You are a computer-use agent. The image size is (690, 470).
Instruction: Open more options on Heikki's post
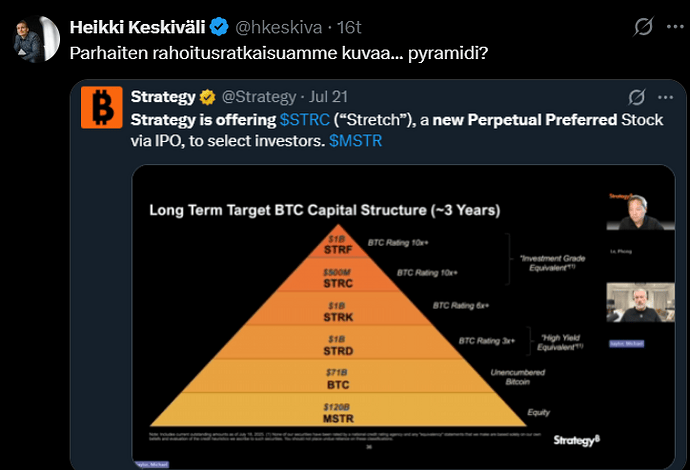673,27
